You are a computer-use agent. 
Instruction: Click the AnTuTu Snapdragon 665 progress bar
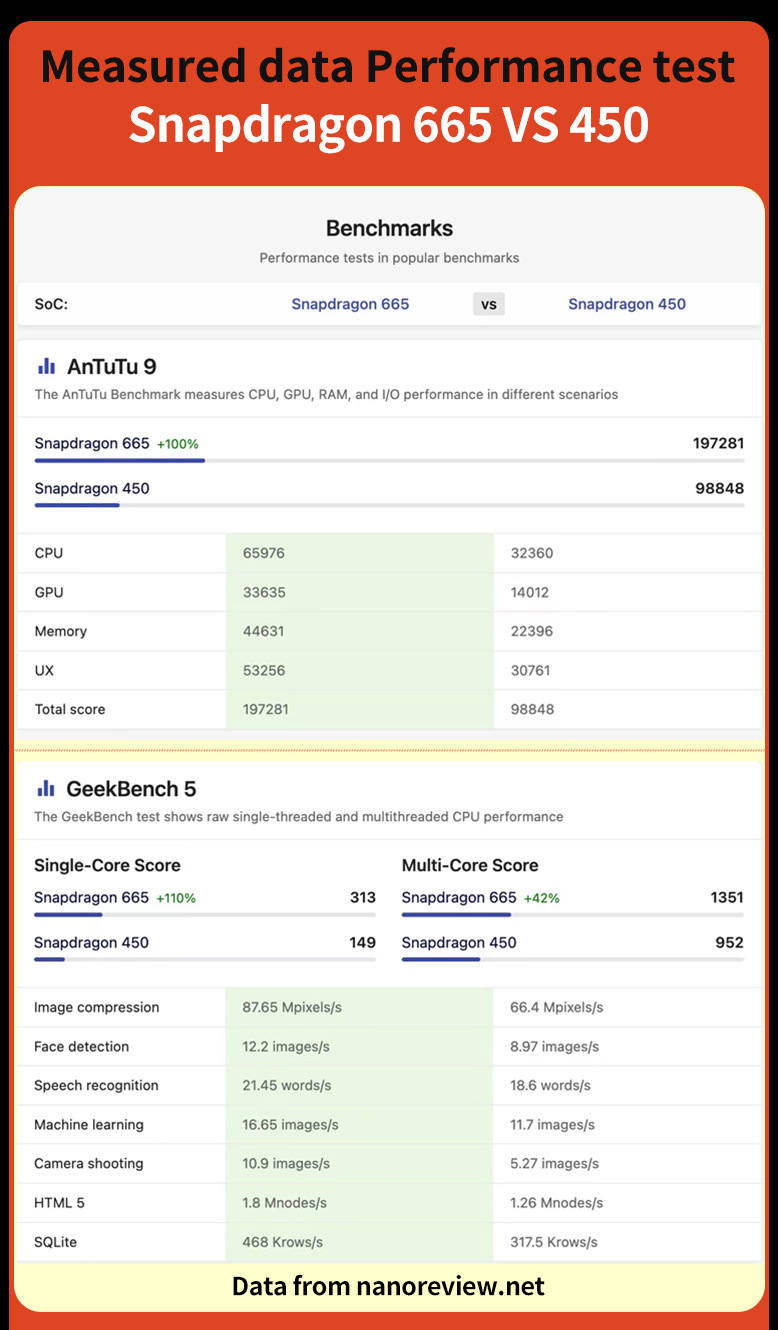coord(389,461)
